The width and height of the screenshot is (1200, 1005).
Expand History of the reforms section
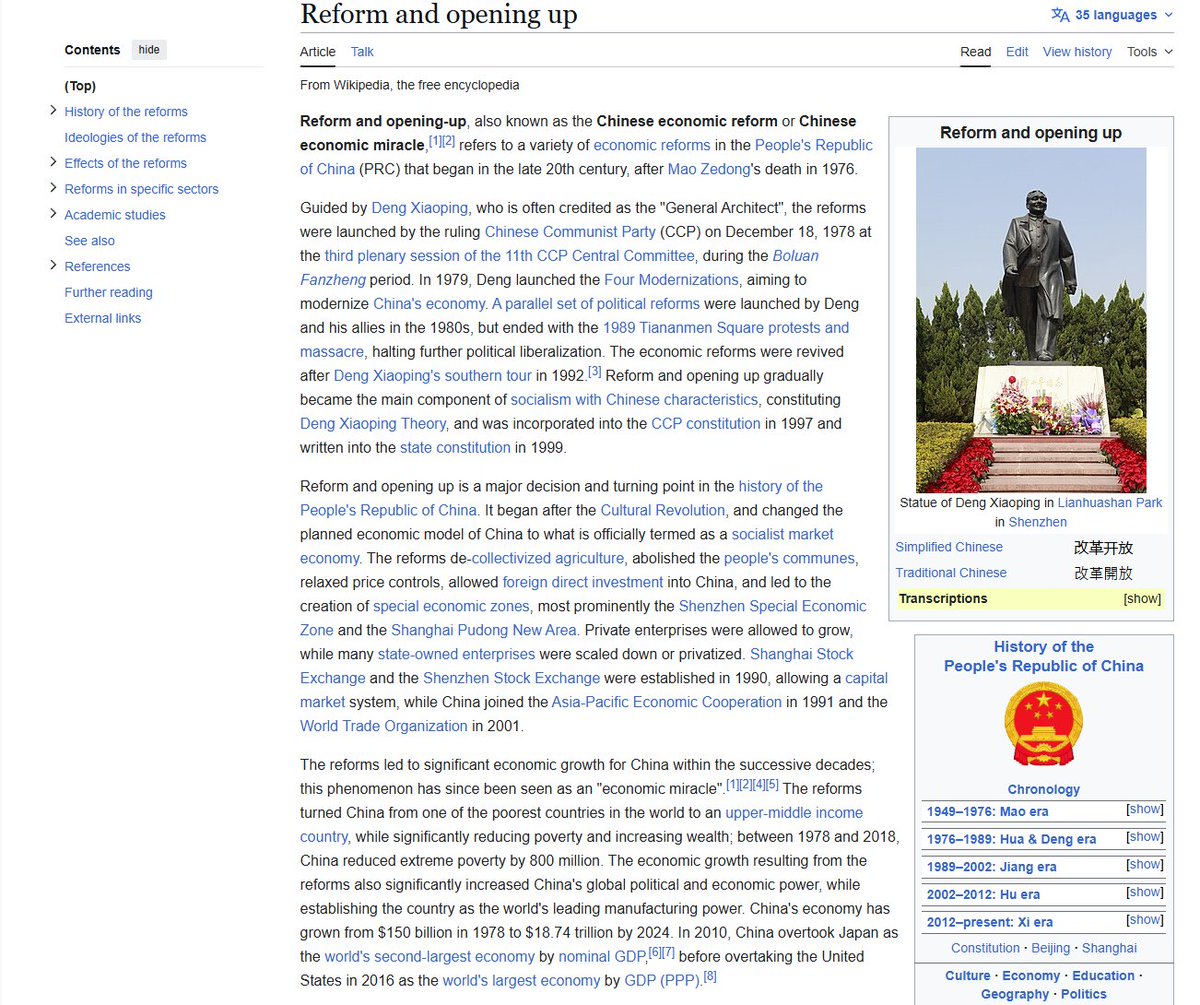tap(53, 111)
